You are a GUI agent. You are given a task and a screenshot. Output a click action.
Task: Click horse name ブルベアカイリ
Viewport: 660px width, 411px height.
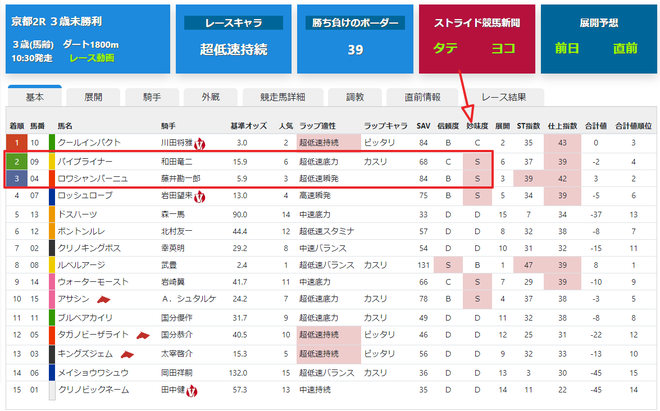85,318
